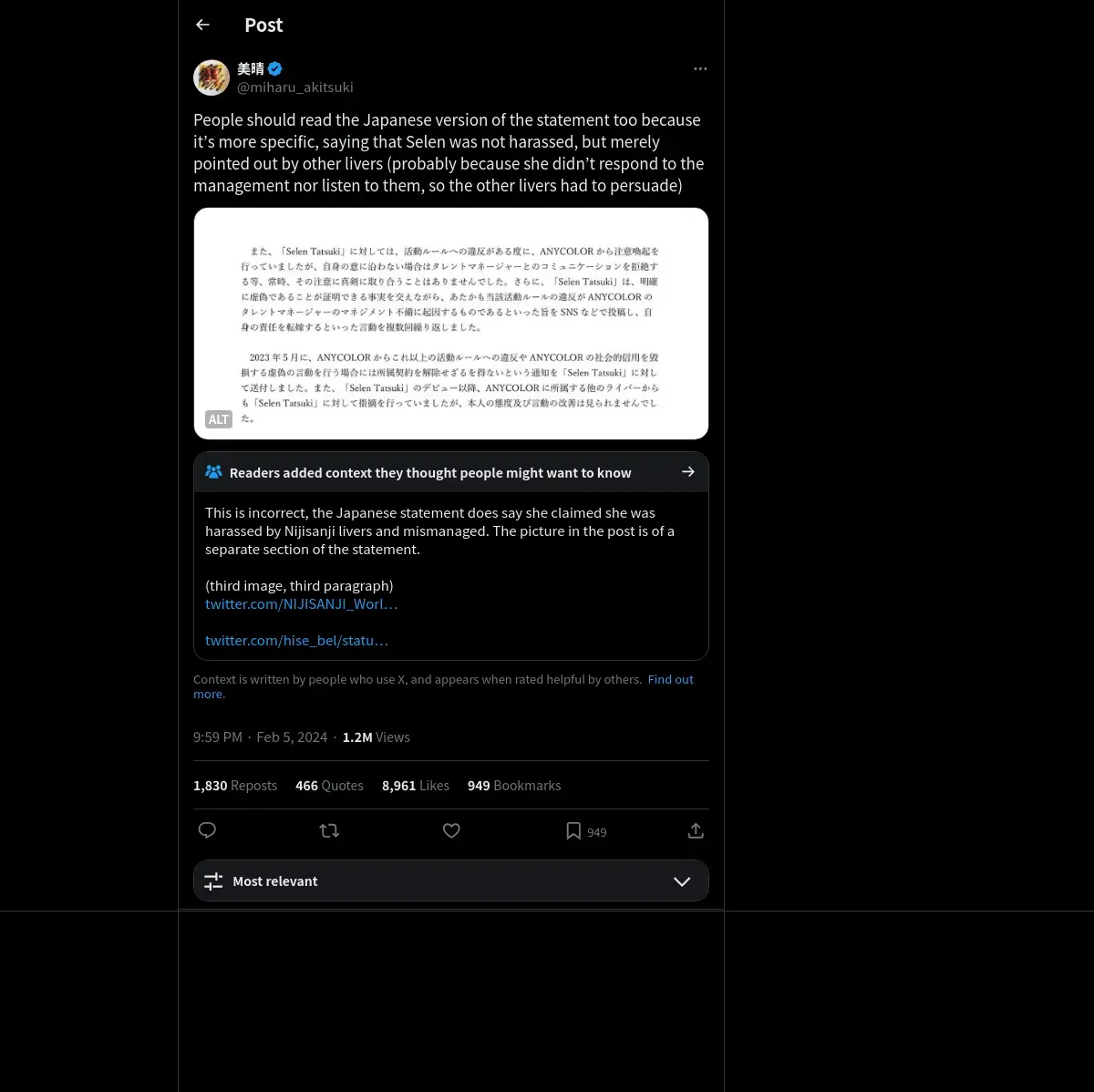The width and height of the screenshot is (1094, 1092).
Task: Click the repost arrows icon
Action: coord(329,830)
